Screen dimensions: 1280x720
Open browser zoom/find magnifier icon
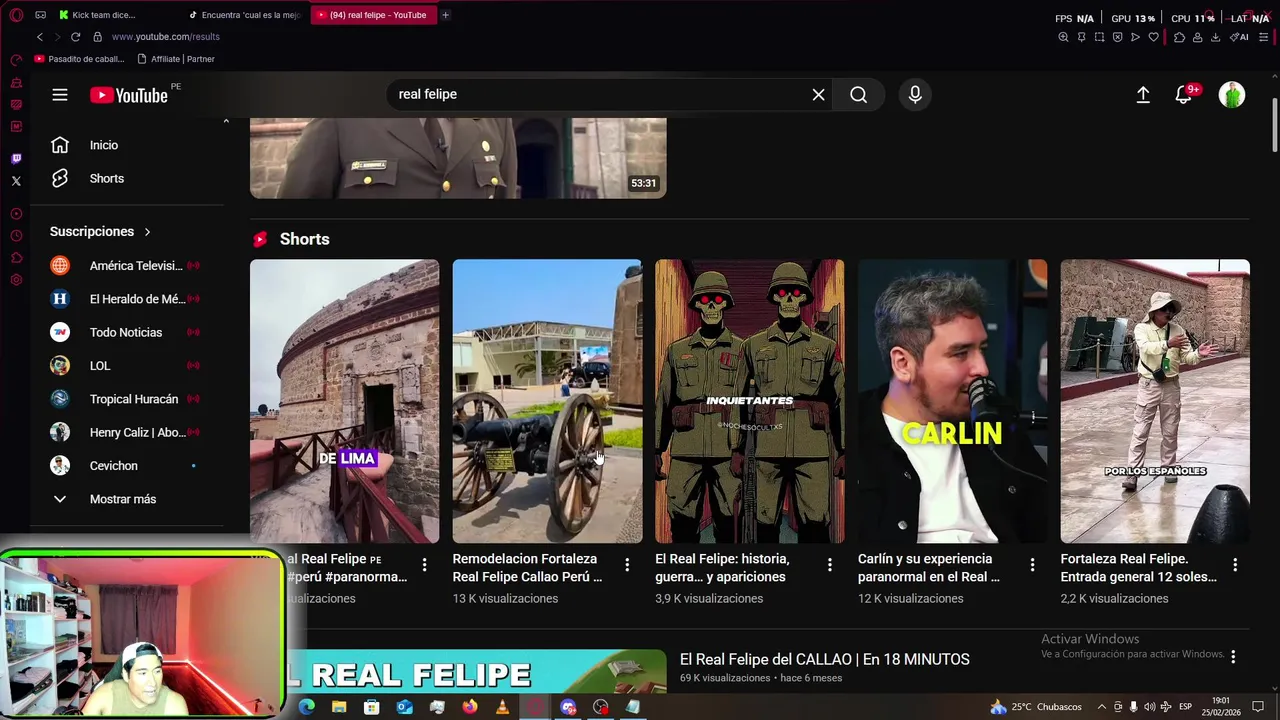tap(1063, 37)
